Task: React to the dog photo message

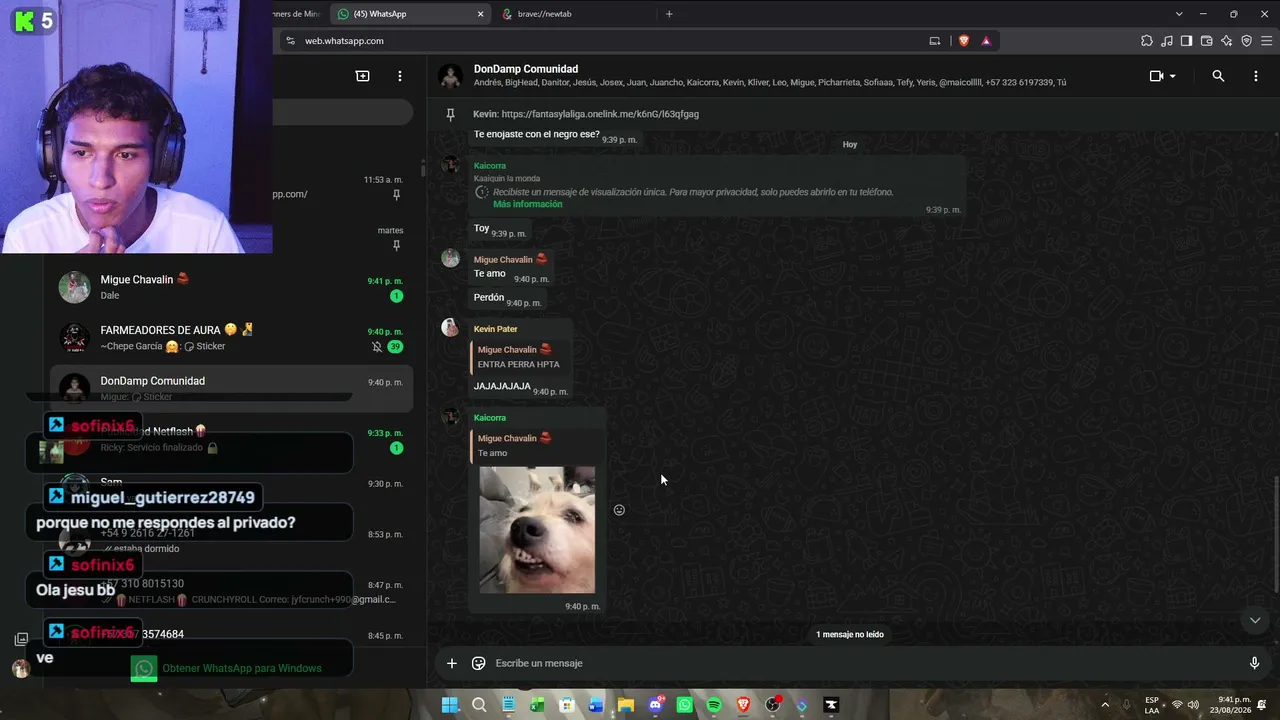Action: 619,510
